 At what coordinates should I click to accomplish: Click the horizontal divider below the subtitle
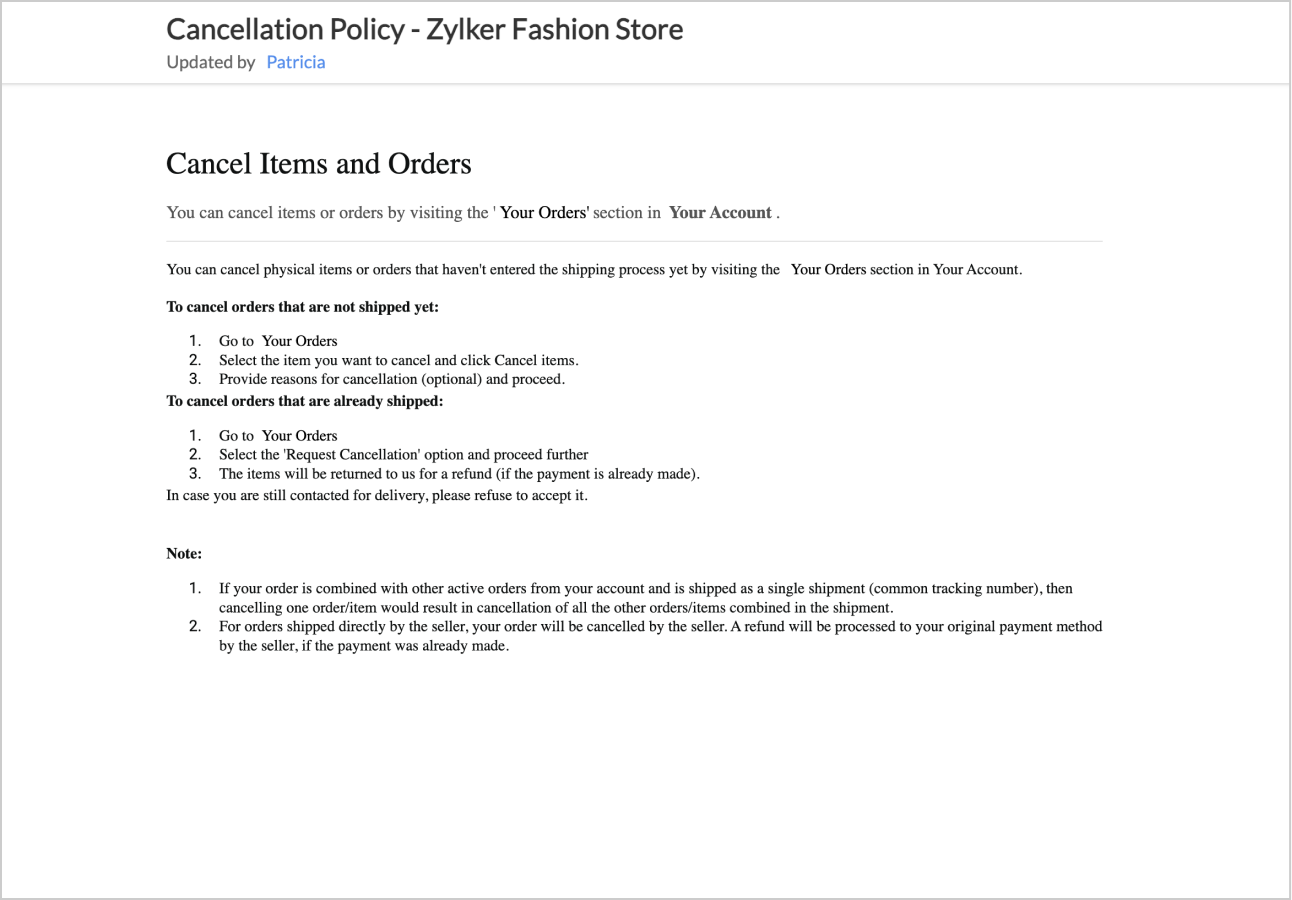tap(634, 241)
